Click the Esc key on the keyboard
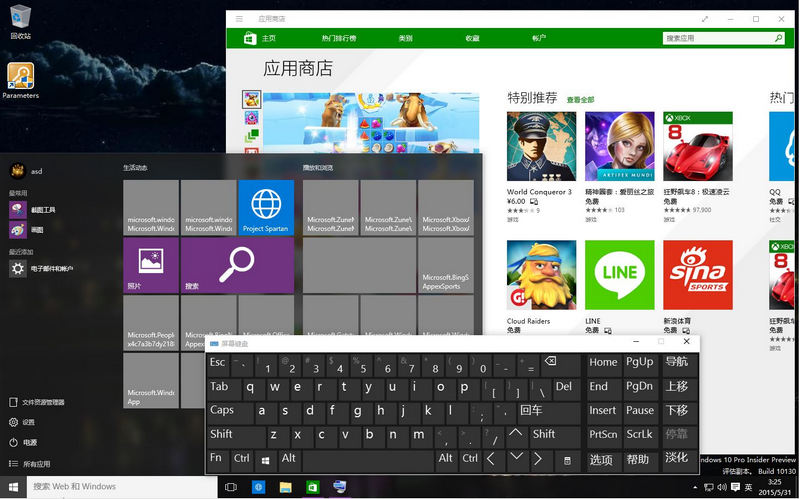Image resolution: width=800 pixels, height=499 pixels. (x=218, y=364)
